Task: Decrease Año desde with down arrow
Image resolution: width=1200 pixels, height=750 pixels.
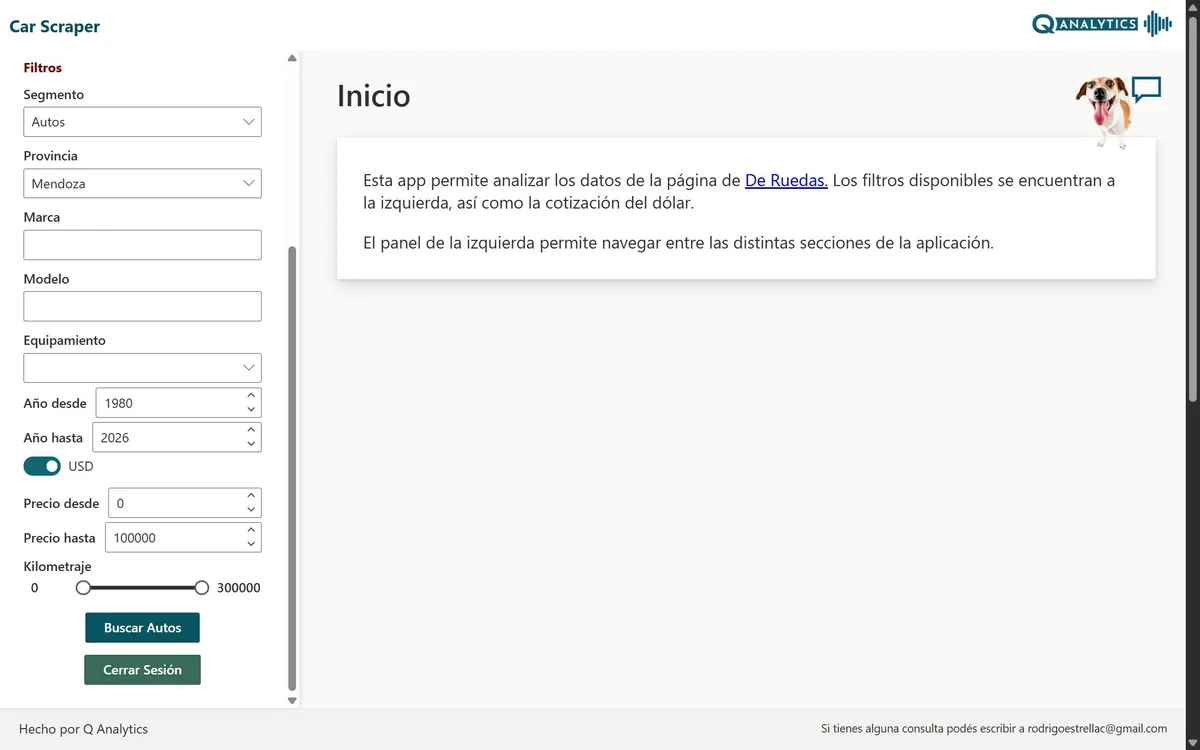Action: click(x=251, y=410)
